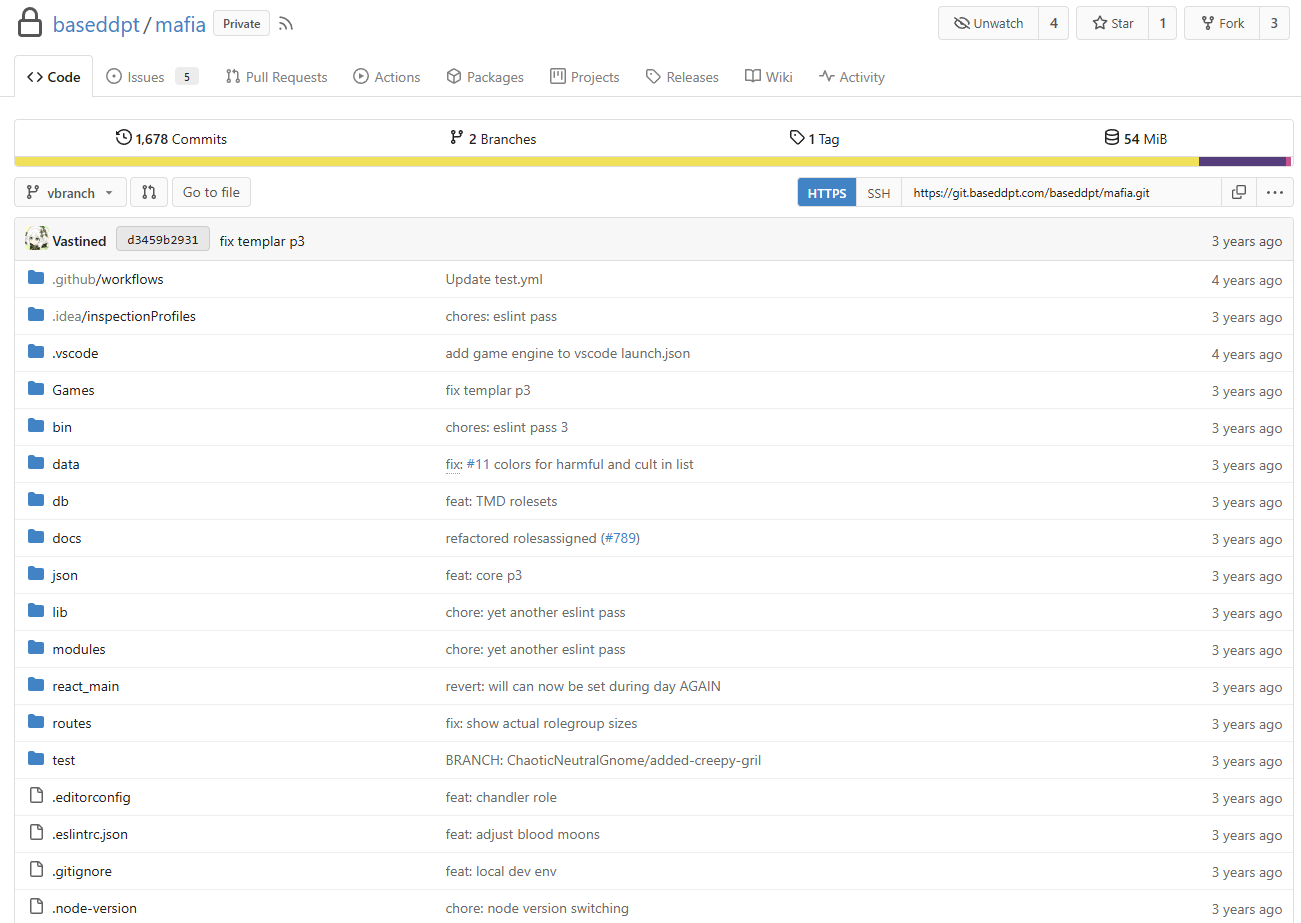Click the modules folder icon

[37, 649]
